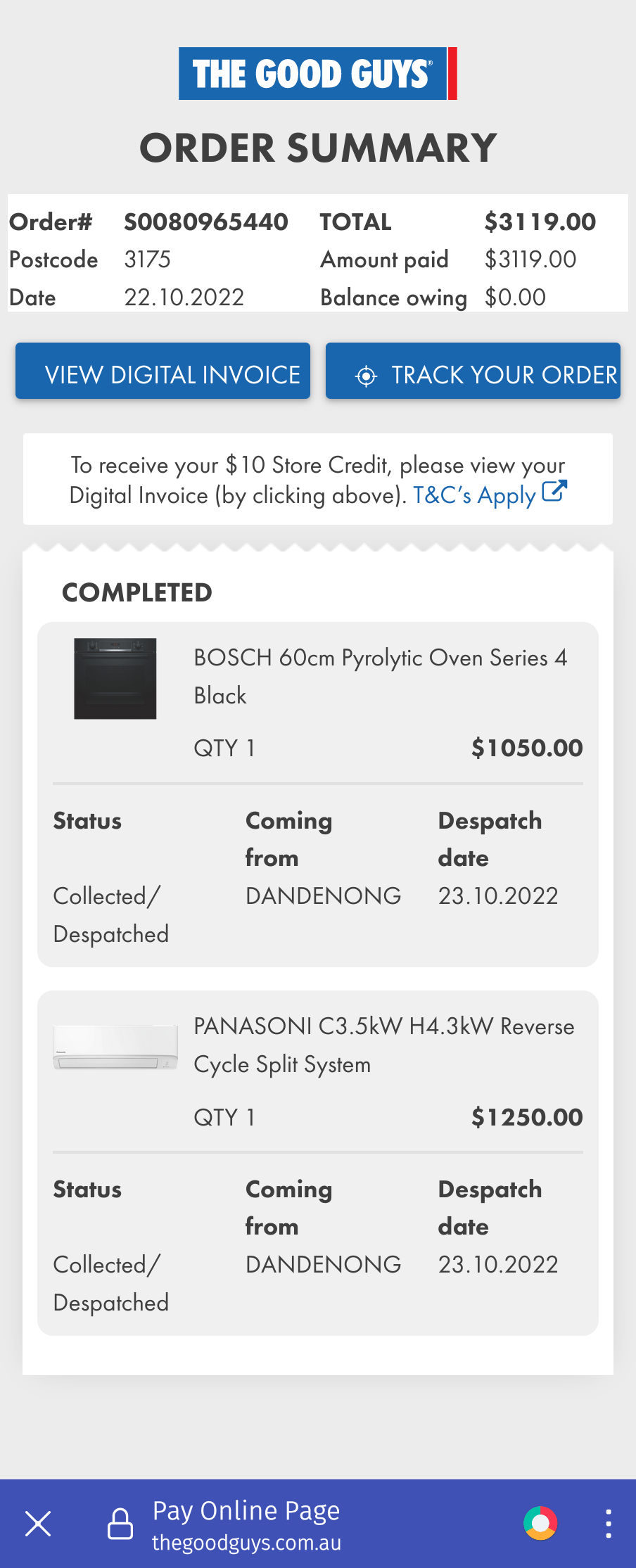Viewport: 636px width, 1568px height.
Task: Tap the Bosch oven product image
Action: [x=115, y=678]
